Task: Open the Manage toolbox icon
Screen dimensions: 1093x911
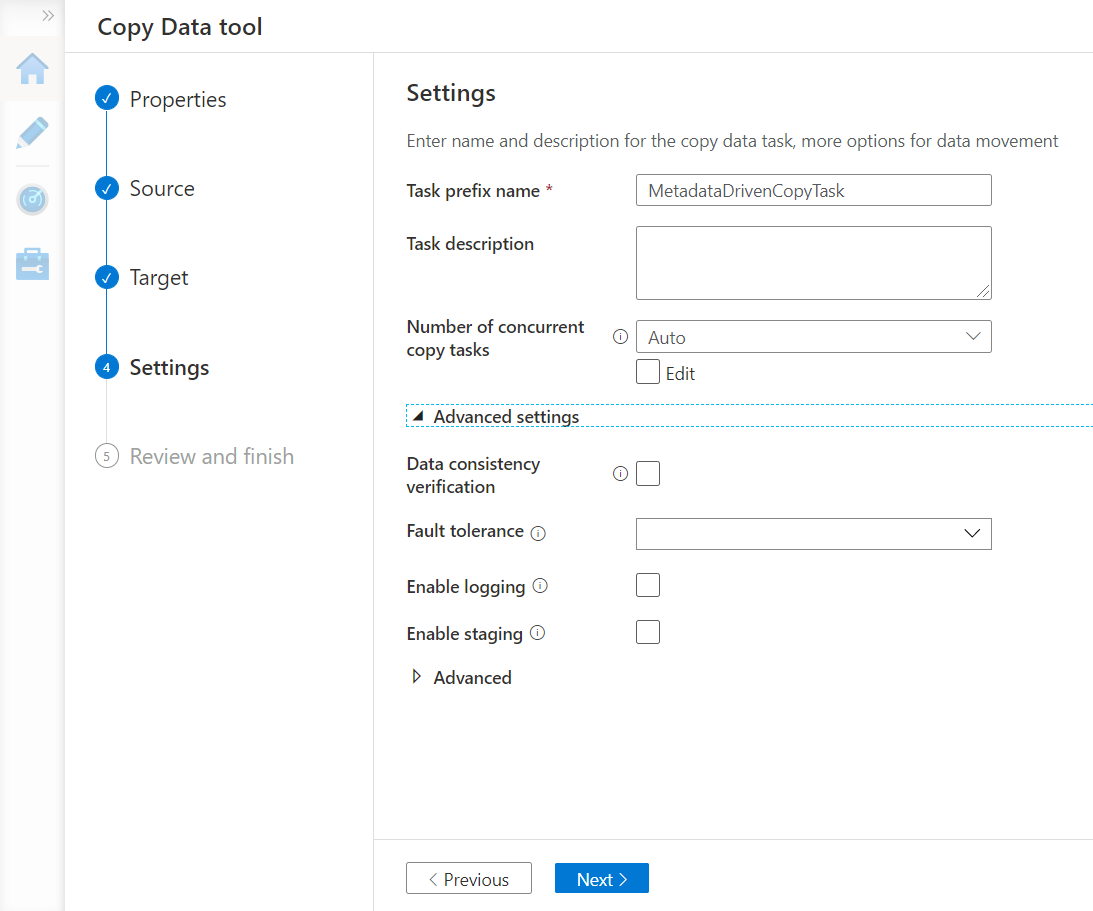Action: [x=32, y=264]
